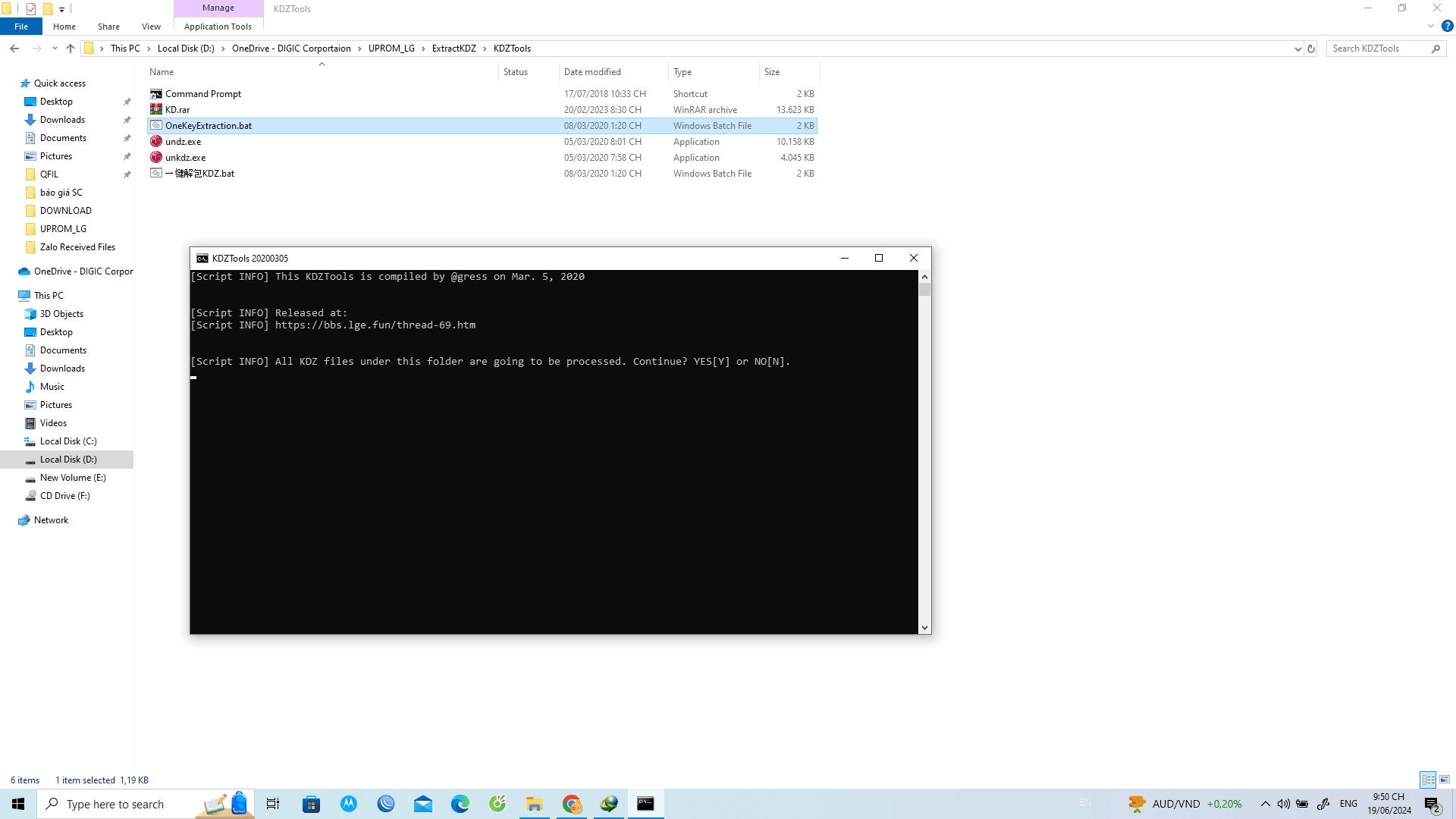This screenshot has width=1456, height=819.
Task: Open Google Chrome from the taskbar
Action: tap(572, 804)
